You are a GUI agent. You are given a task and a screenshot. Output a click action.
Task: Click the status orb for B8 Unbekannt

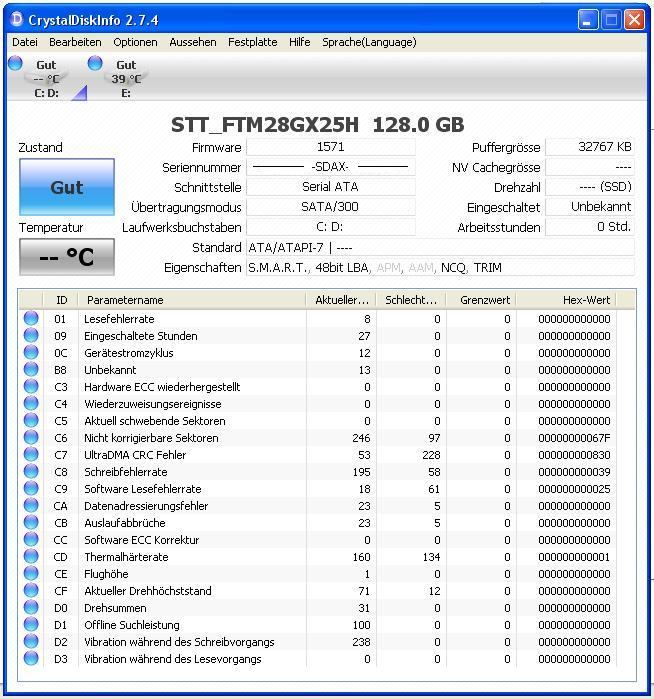click(x=31, y=369)
